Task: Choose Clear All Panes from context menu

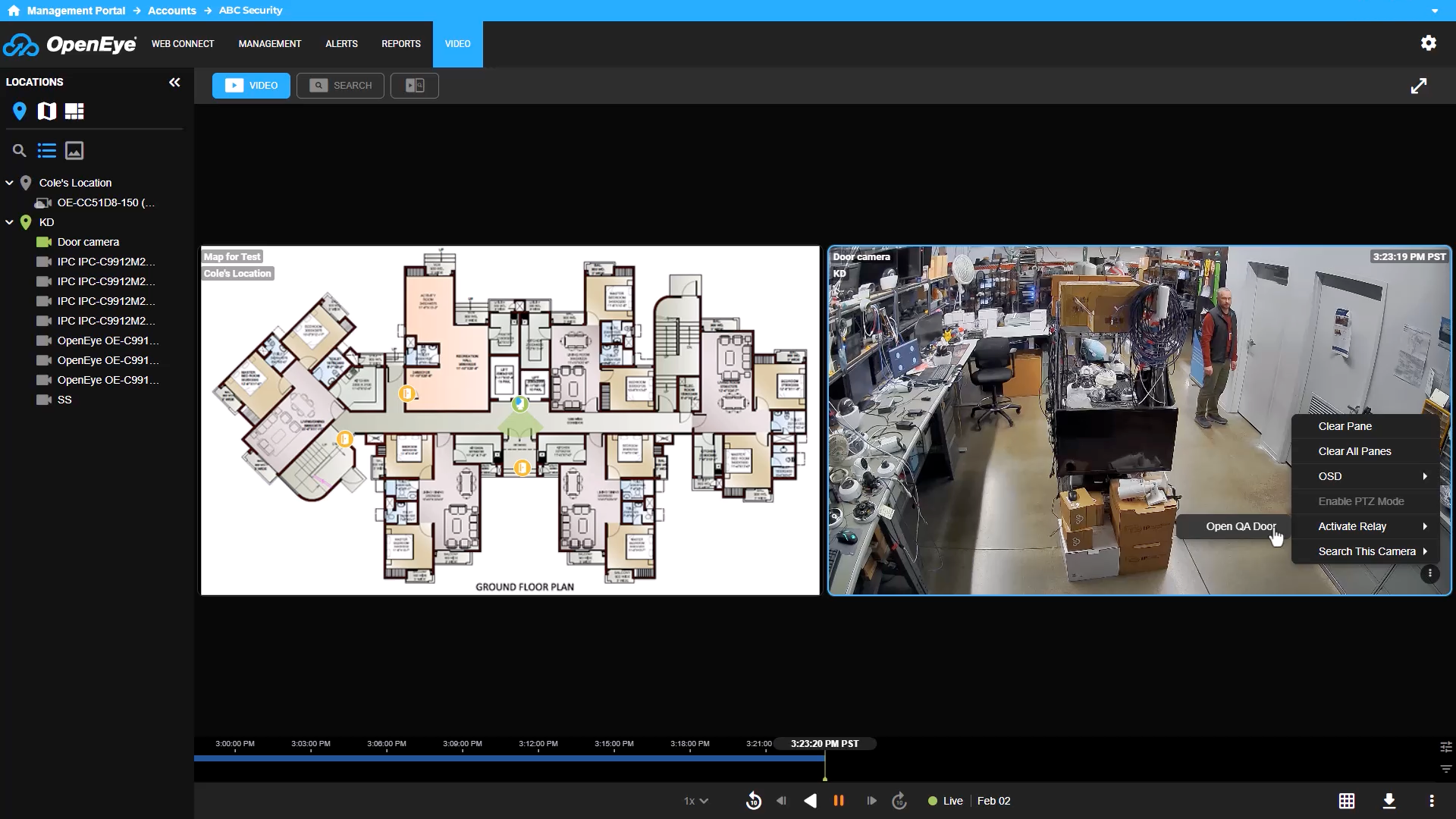Action: [x=1354, y=451]
